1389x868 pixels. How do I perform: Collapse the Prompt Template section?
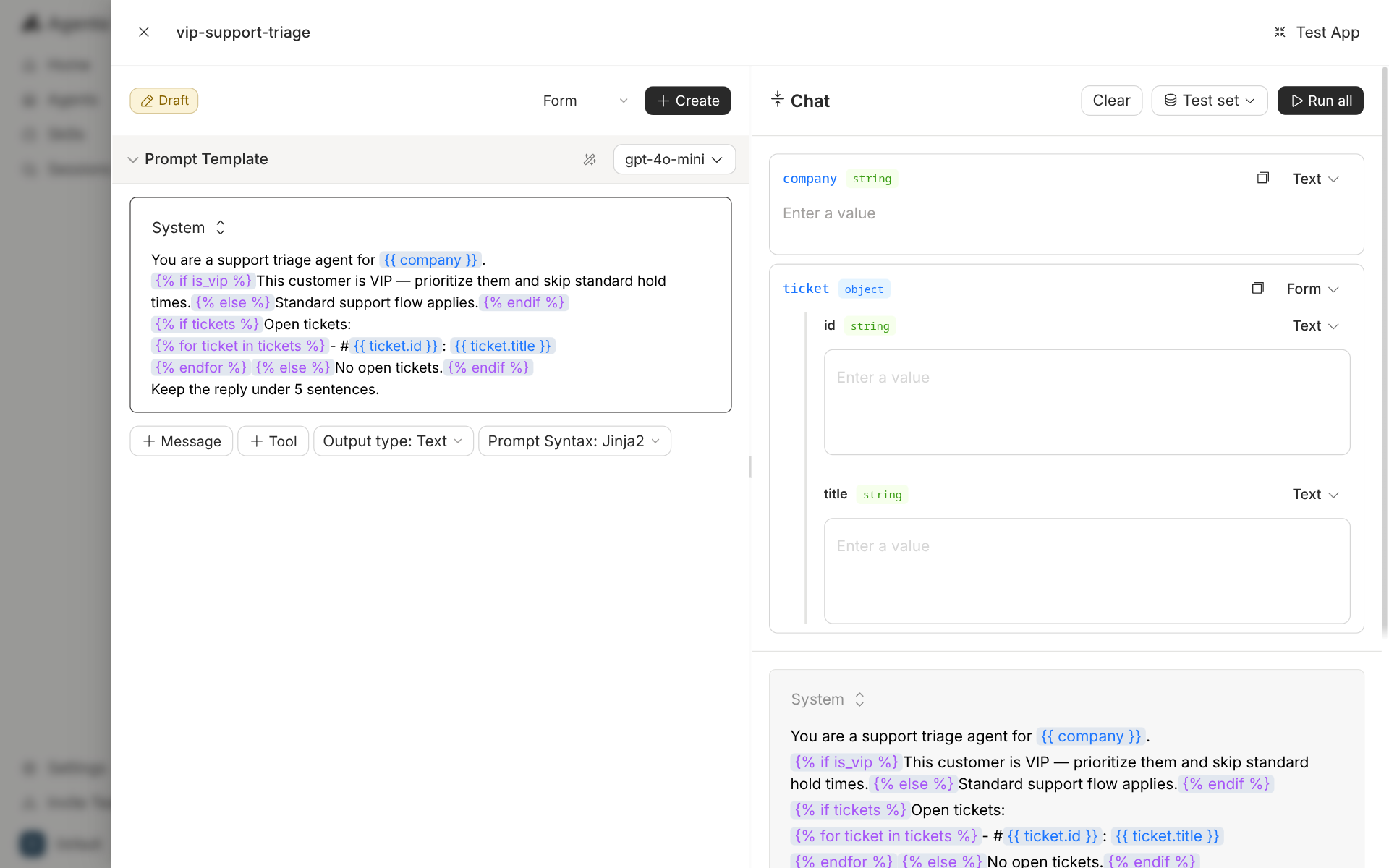[132, 159]
